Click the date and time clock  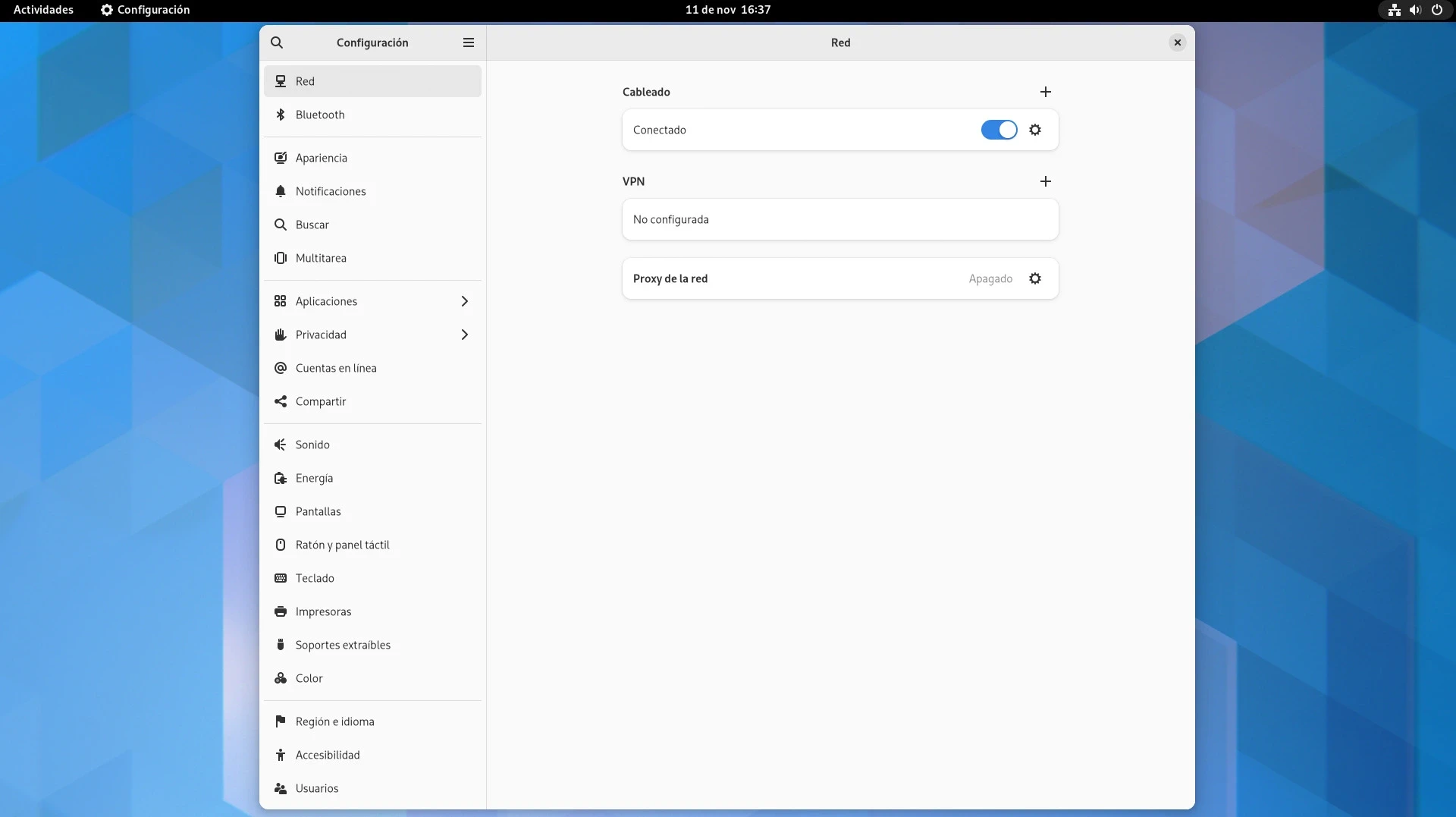click(727, 10)
